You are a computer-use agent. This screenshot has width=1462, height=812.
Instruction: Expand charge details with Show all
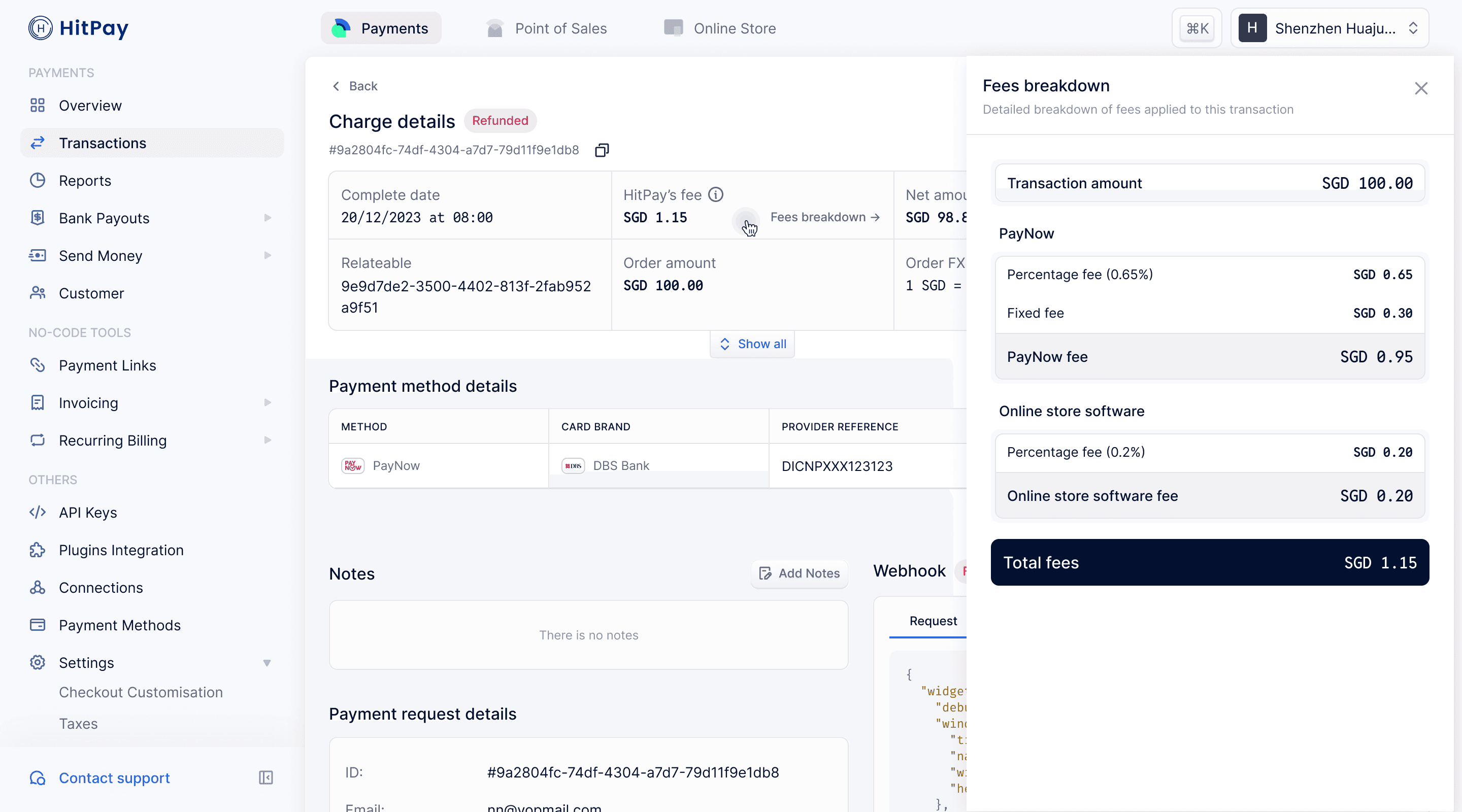pos(752,344)
